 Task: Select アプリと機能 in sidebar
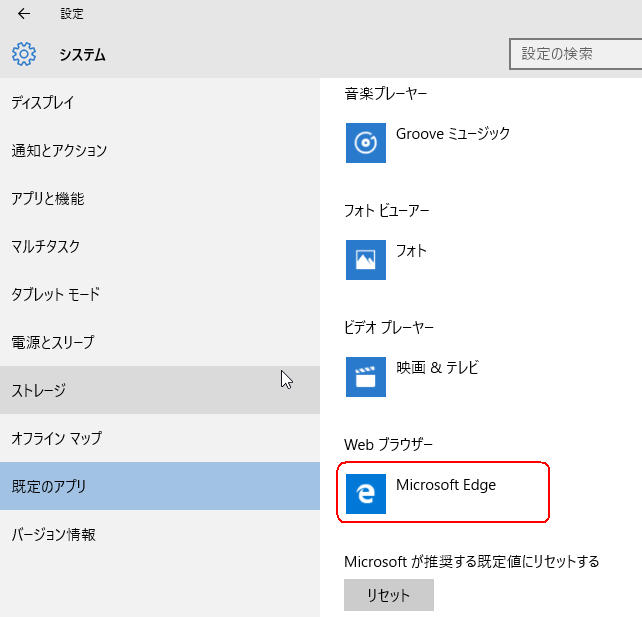click(x=160, y=199)
